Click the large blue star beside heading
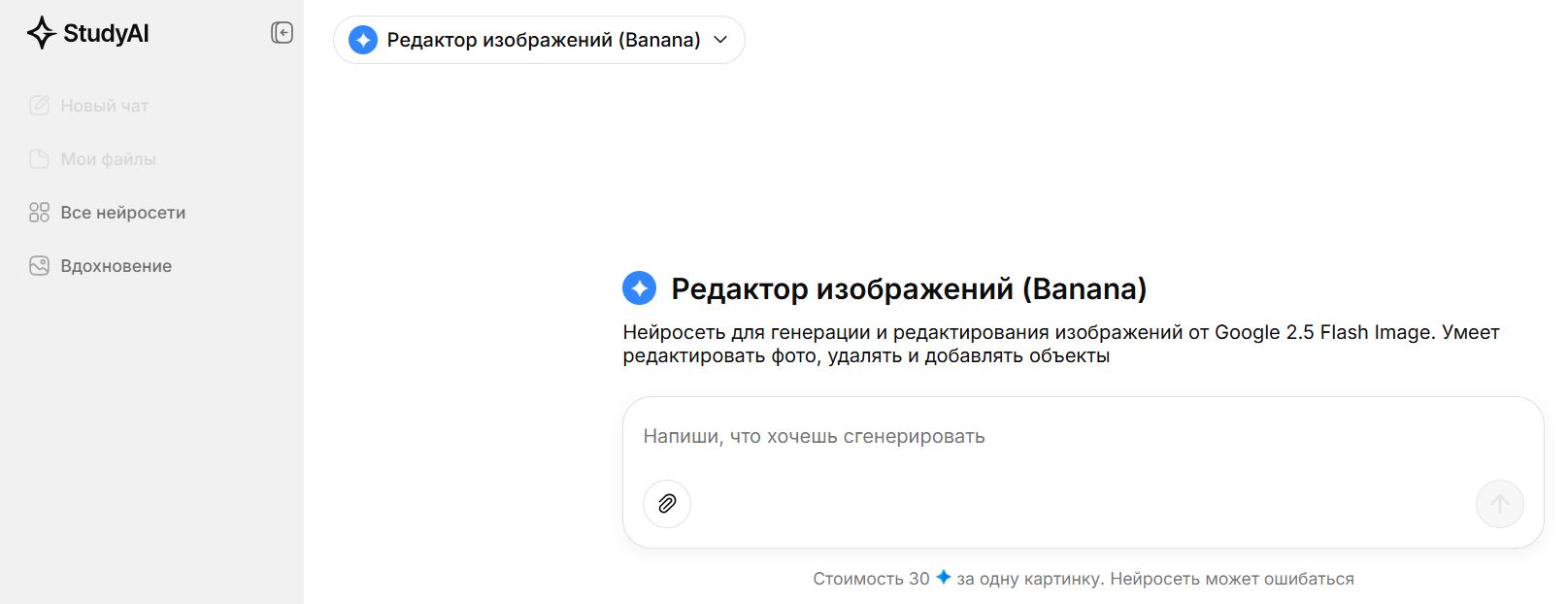This screenshot has height=604, width=1568. [639, 288]
